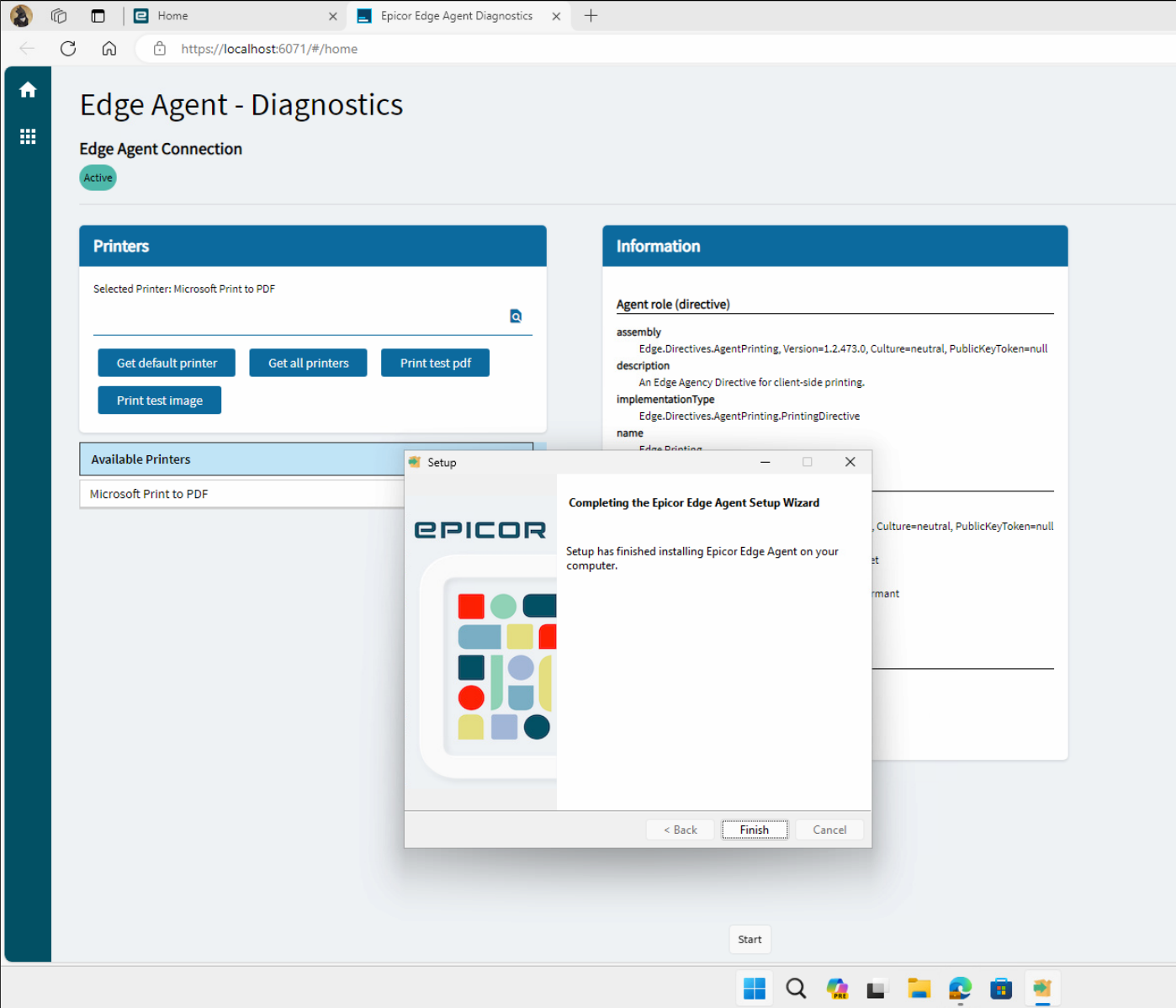
Task: Close the Epicor Edge Agent Diagnostics tab
Action: (x=556, y=16)
